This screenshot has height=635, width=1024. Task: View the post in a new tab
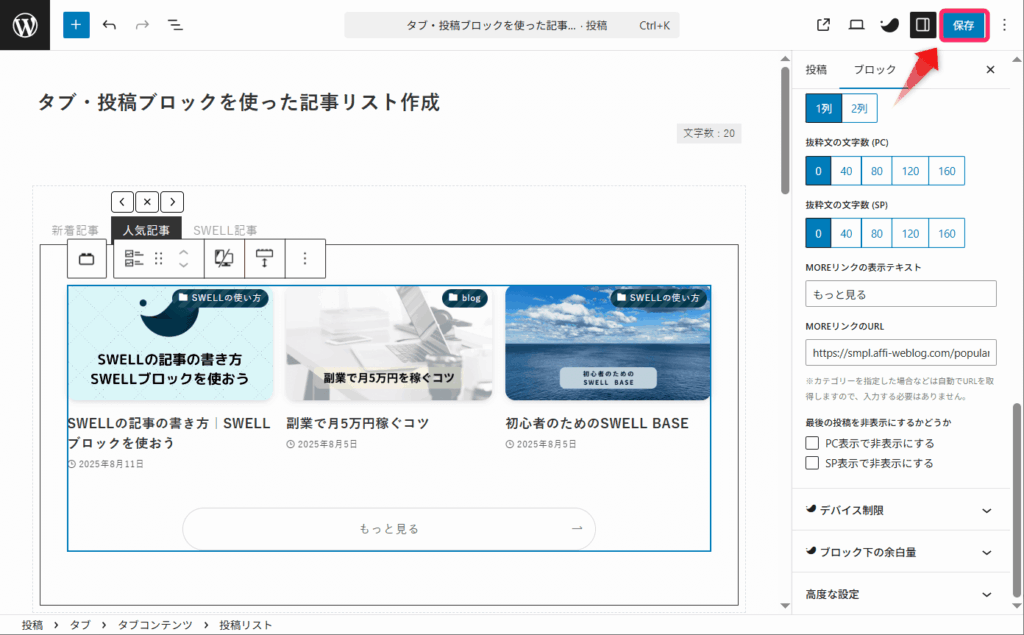pos(824,25)
